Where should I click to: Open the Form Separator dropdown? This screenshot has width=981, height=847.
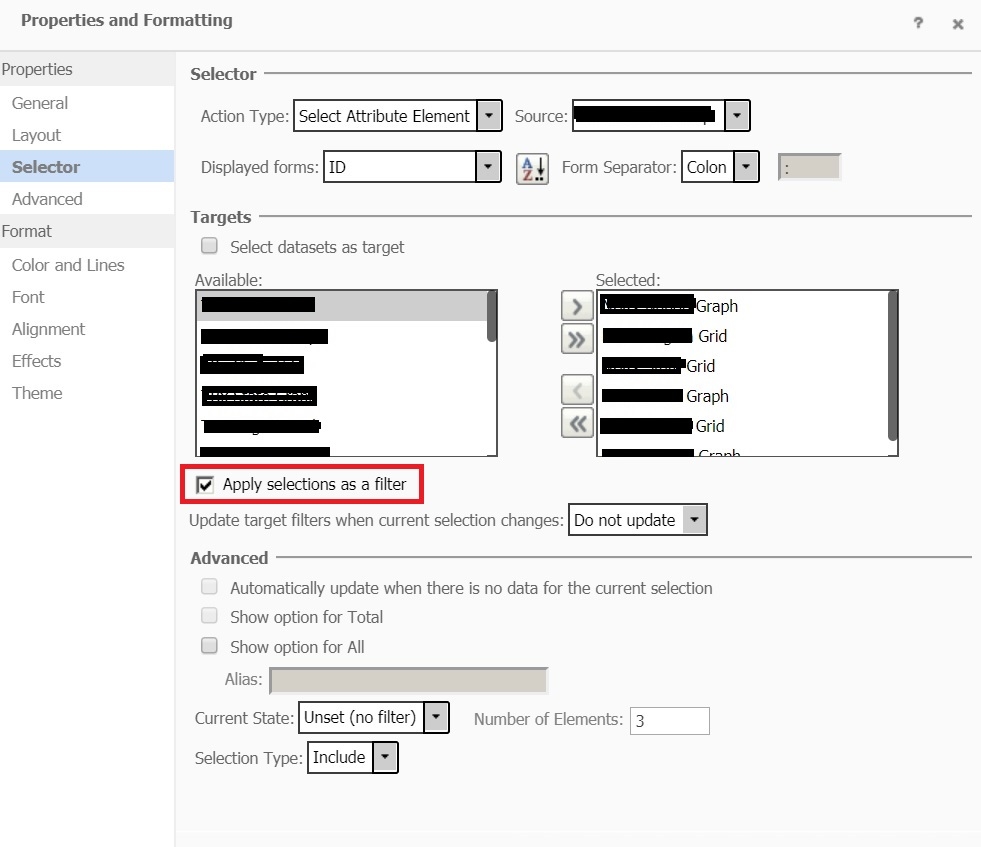746,167
